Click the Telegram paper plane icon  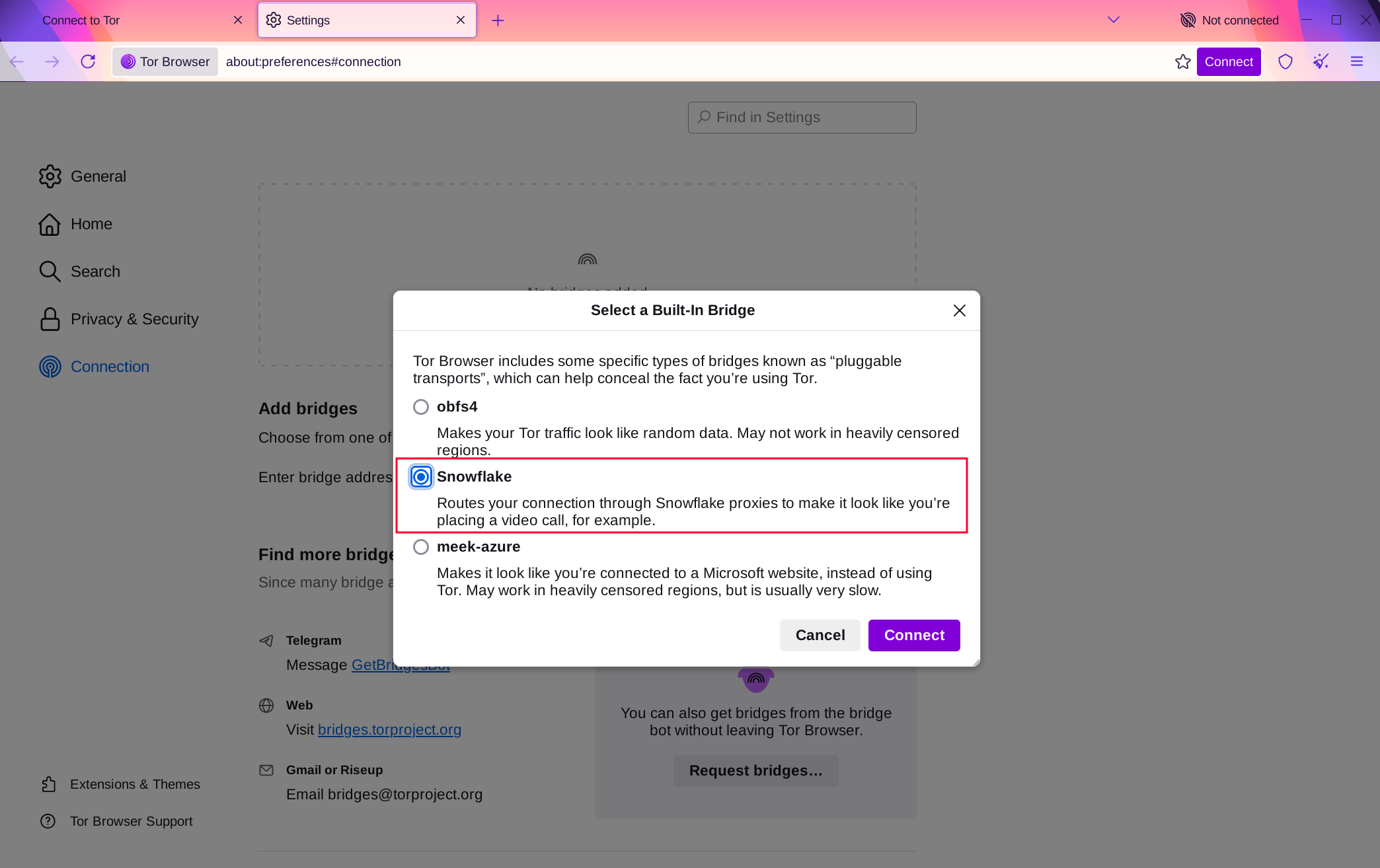[x=266, y=641]
